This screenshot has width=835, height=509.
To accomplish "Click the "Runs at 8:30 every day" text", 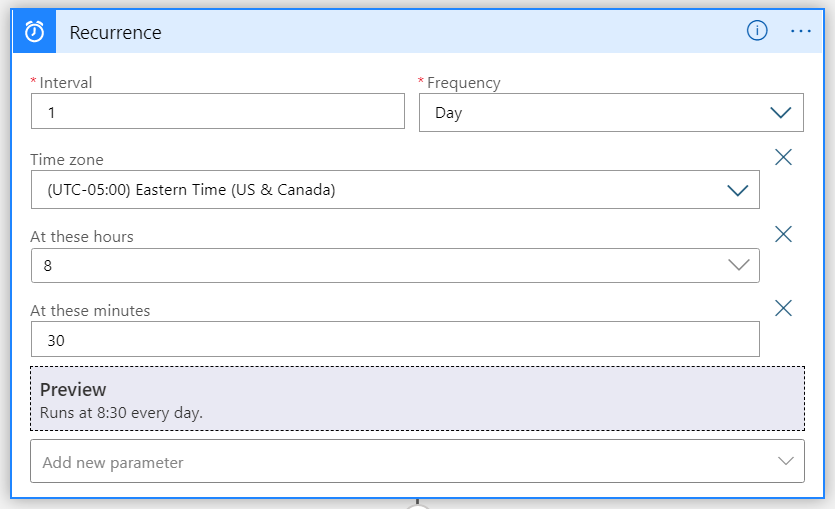I will 121,412.
